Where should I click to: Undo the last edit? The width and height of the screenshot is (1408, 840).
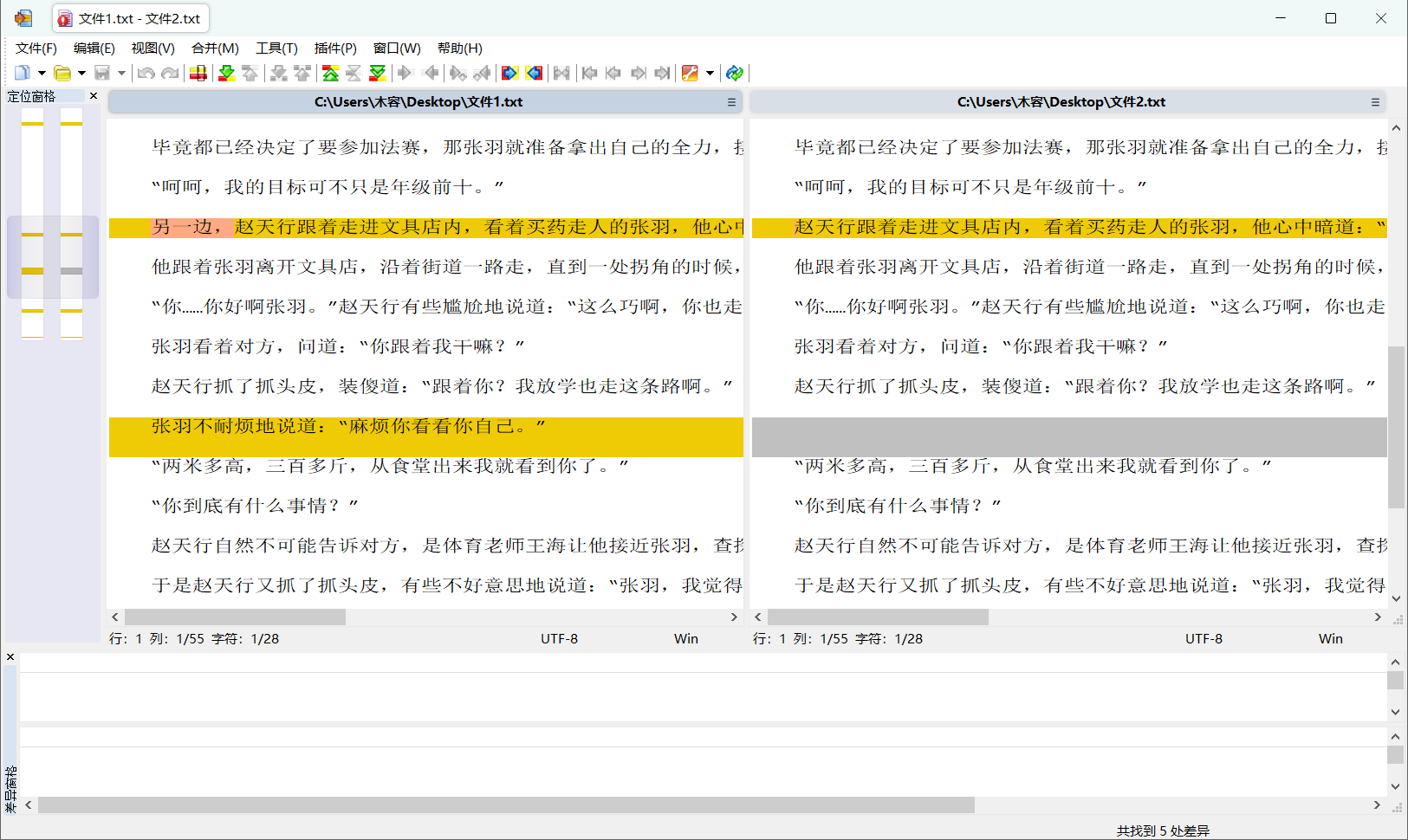click(x=146, y=73)
